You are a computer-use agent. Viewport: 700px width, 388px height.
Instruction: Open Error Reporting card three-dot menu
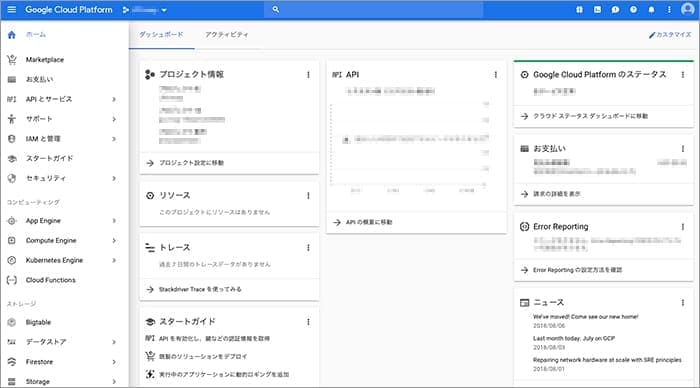pos(683,227)
